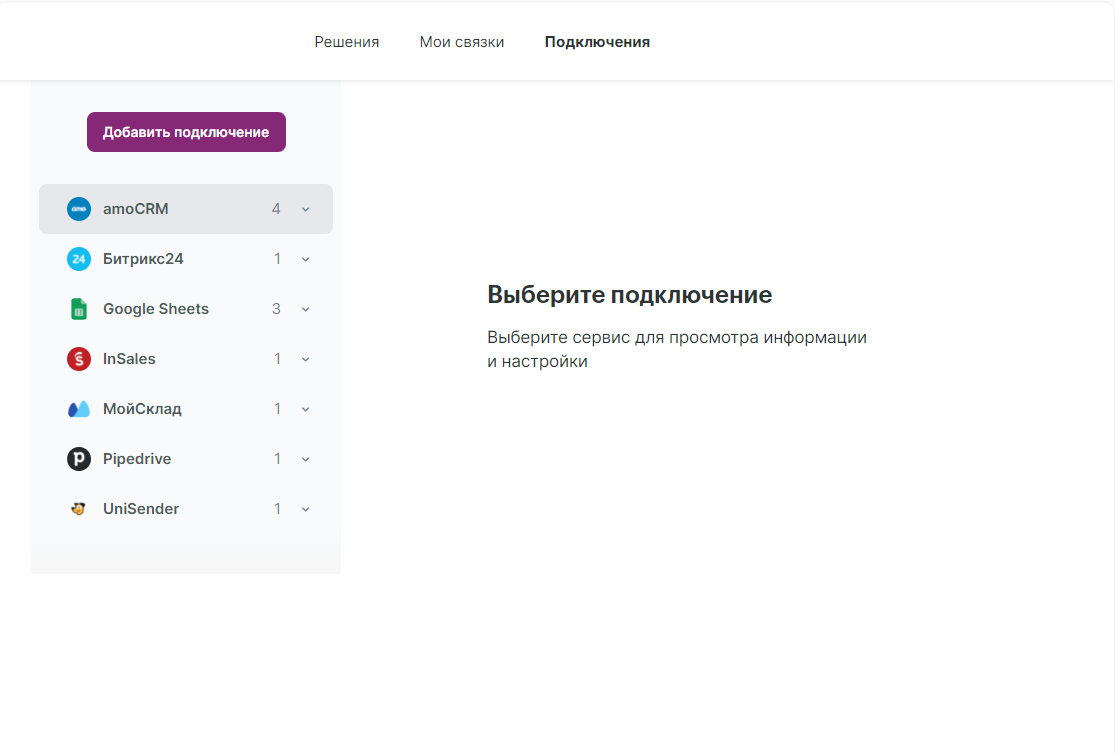Select the Google Sheets list item label
This screenshot has height=754, width=1115.
pyautogui.click(x=156, y=309)
